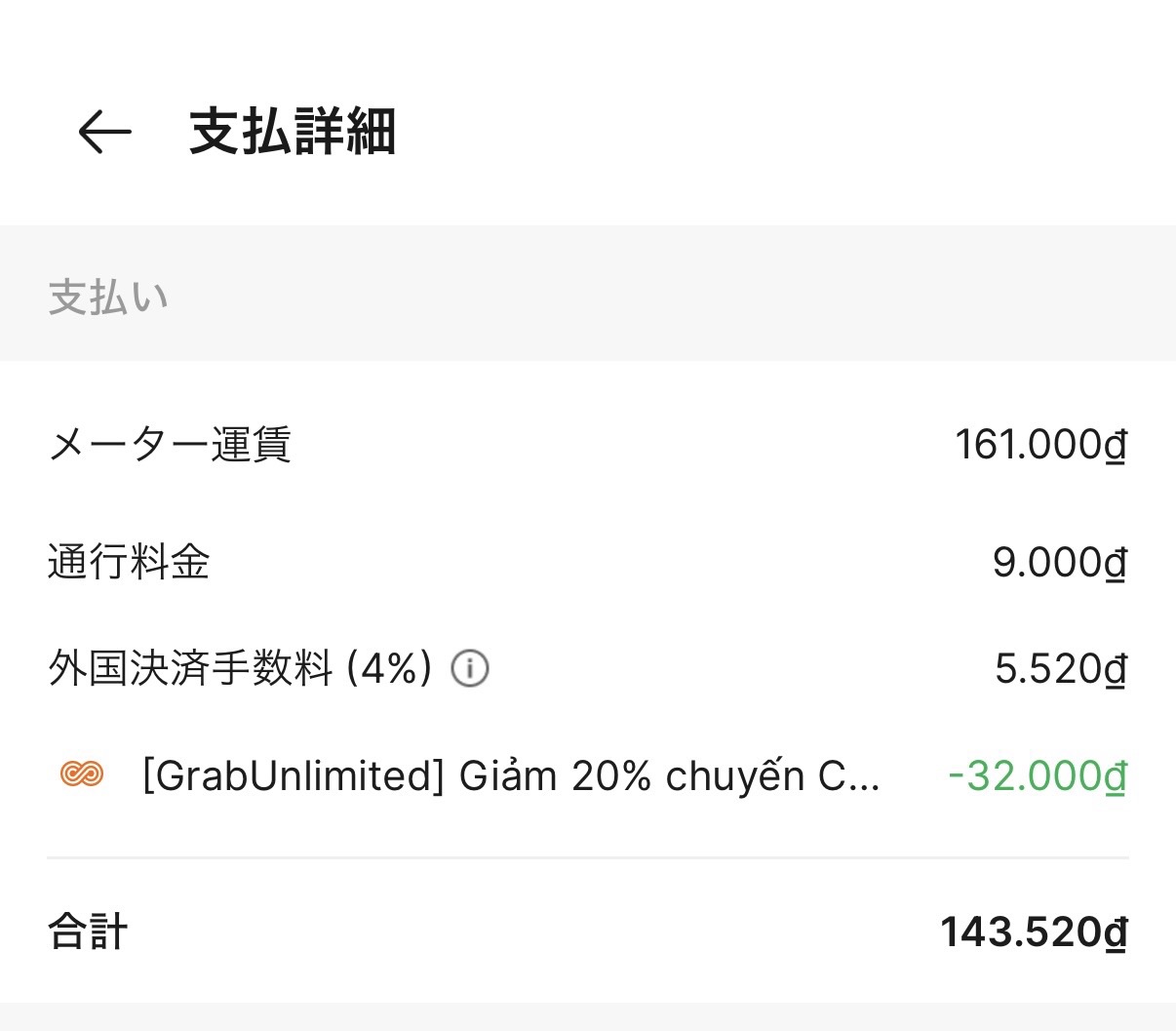1176x1031 pixels.
Task: Click the 5.520đ foreign payment fee amount
Action: [x=1058, y=668]
